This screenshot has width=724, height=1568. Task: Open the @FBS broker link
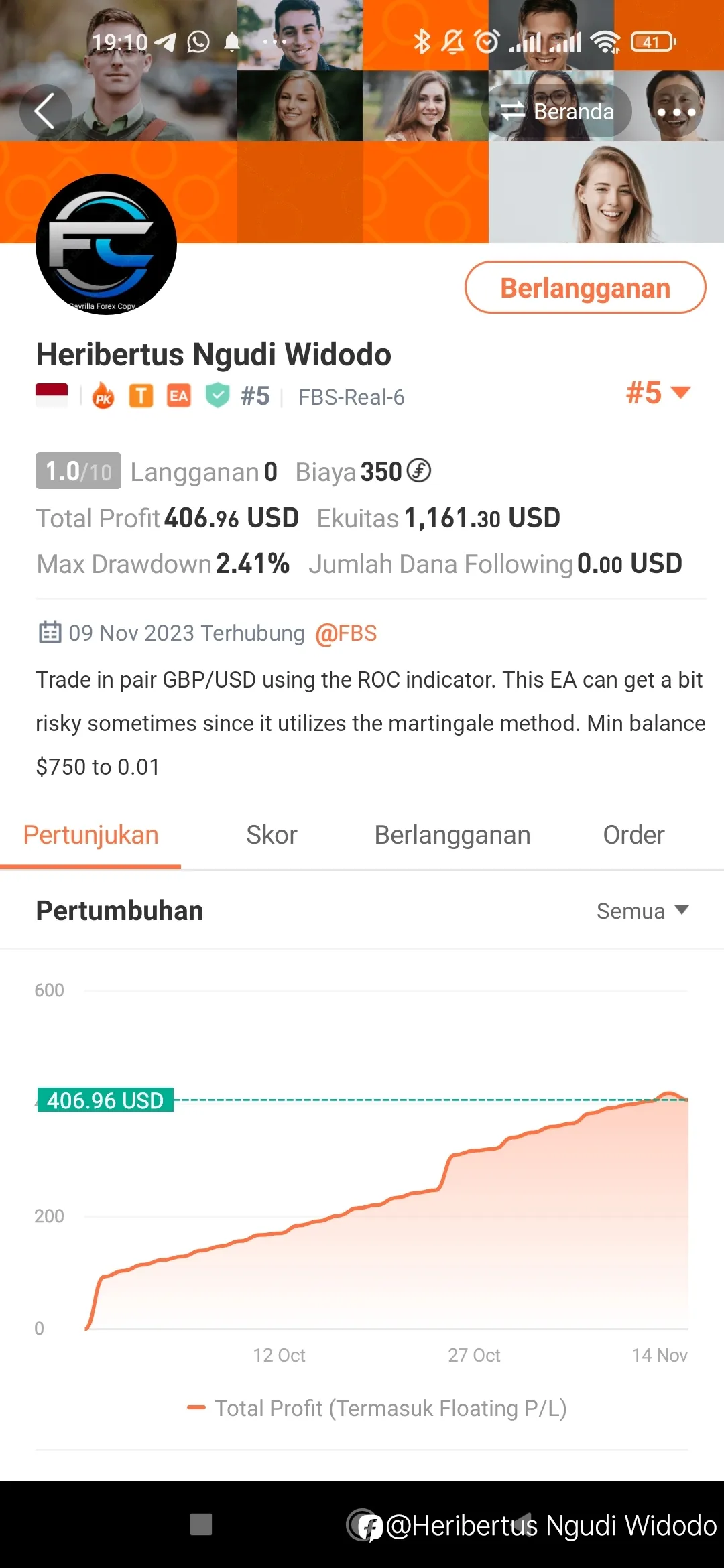pos(346,633)
